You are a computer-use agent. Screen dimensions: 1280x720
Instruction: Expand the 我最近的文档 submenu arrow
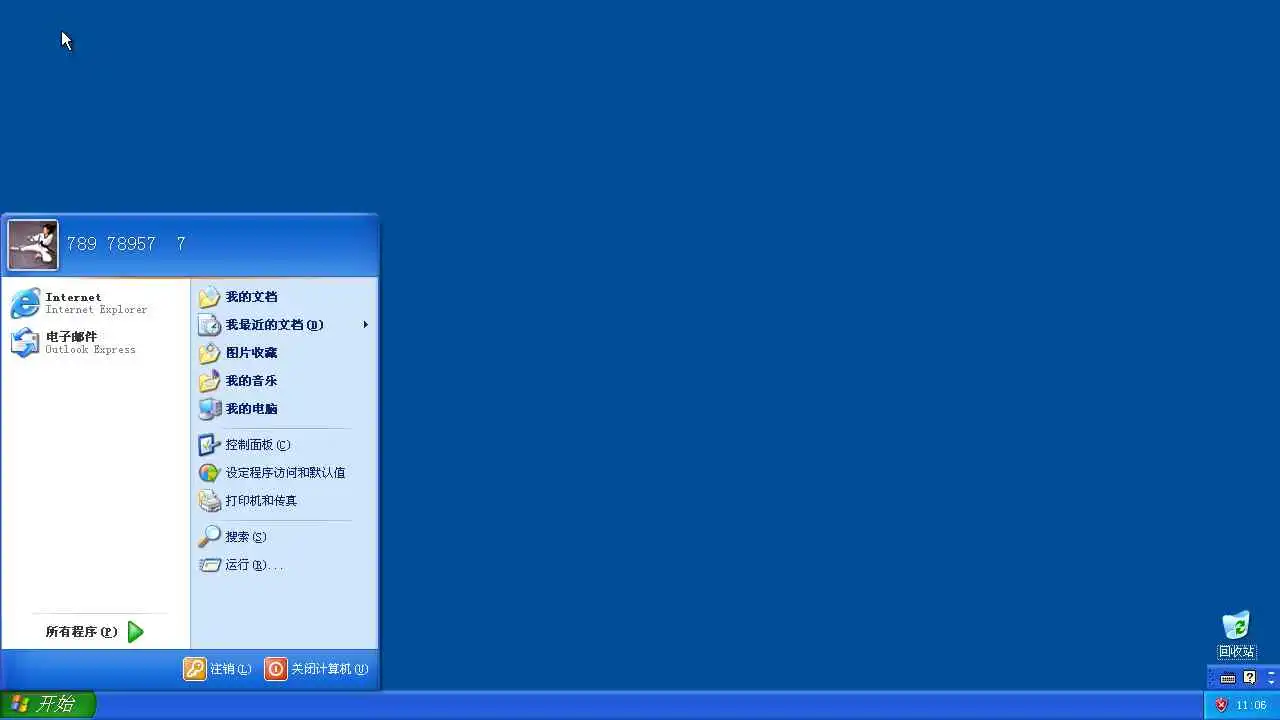366,325
